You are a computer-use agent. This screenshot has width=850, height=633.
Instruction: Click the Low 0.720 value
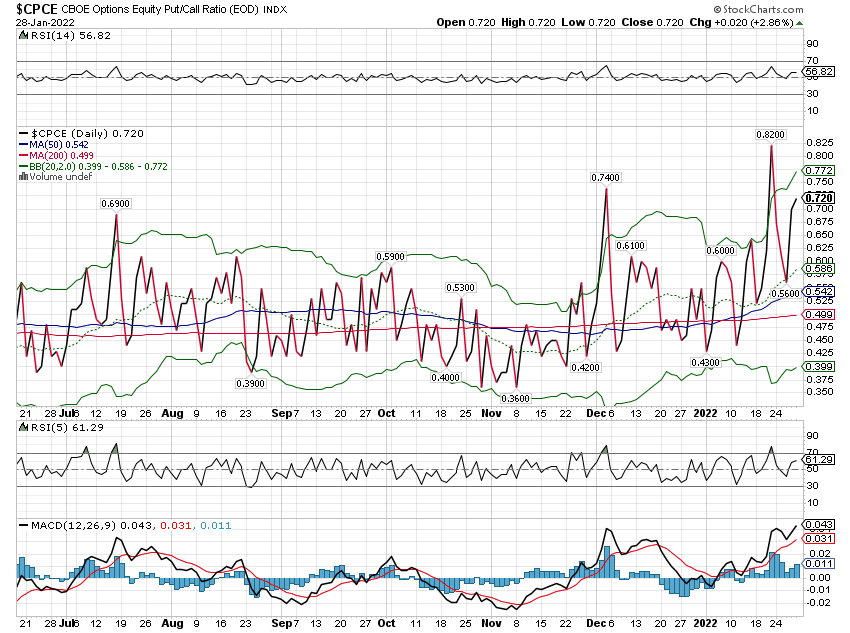point(588,22)
